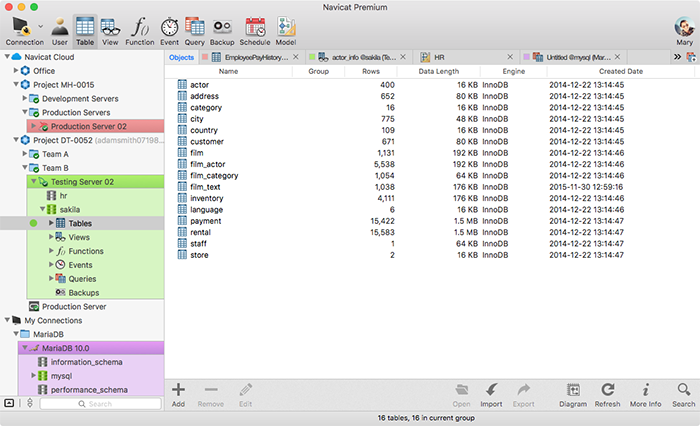Select the inventory table row
The height and width of the screenshot is (426, 700).
pos(430,198)
